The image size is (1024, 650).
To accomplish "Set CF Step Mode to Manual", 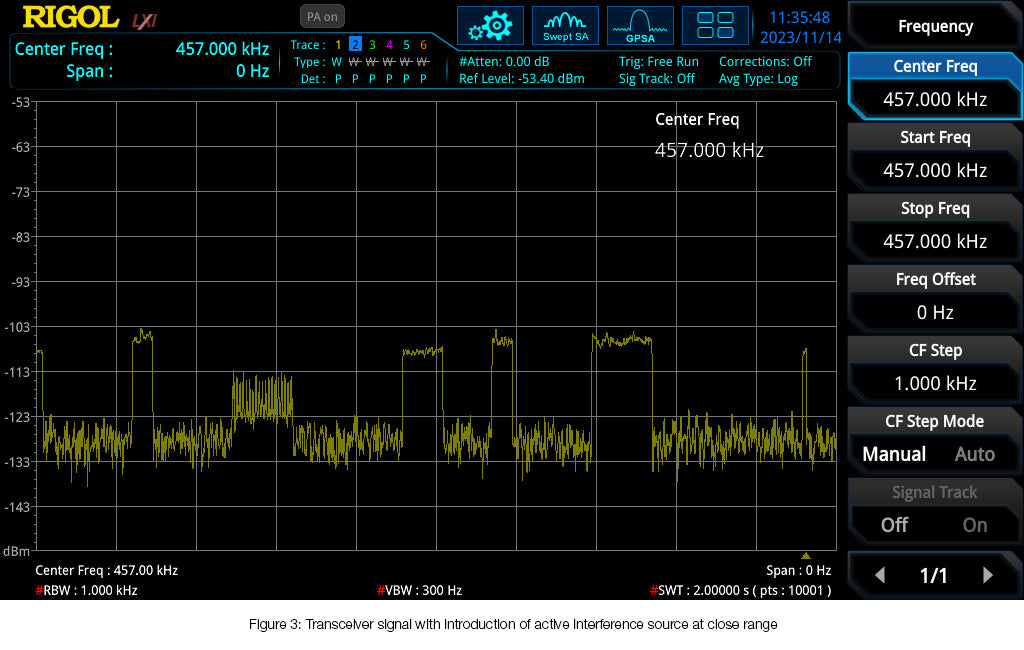I will 894,454.
